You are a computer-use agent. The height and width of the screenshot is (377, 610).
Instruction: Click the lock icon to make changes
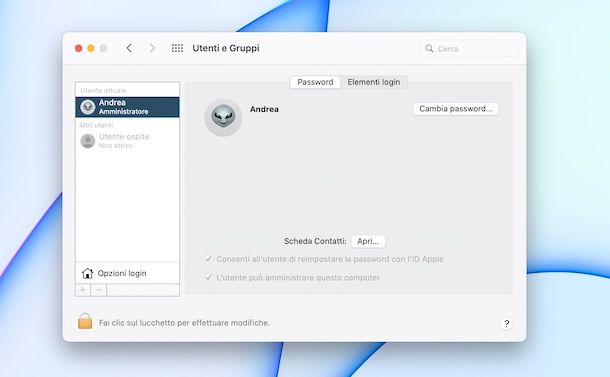(85, 321)
